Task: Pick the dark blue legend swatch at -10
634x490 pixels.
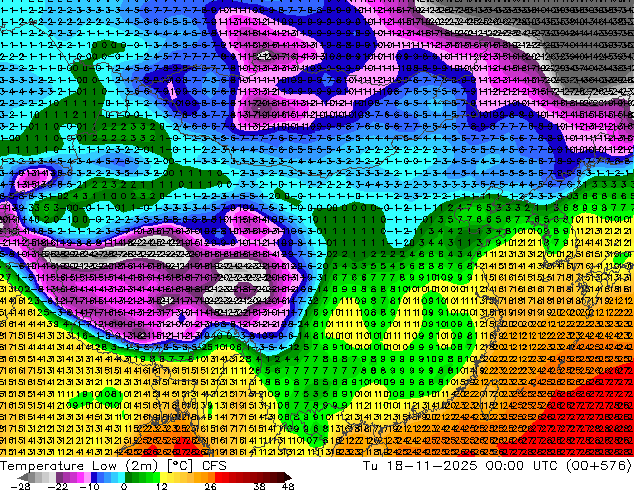Action: [x=94, y=477]
